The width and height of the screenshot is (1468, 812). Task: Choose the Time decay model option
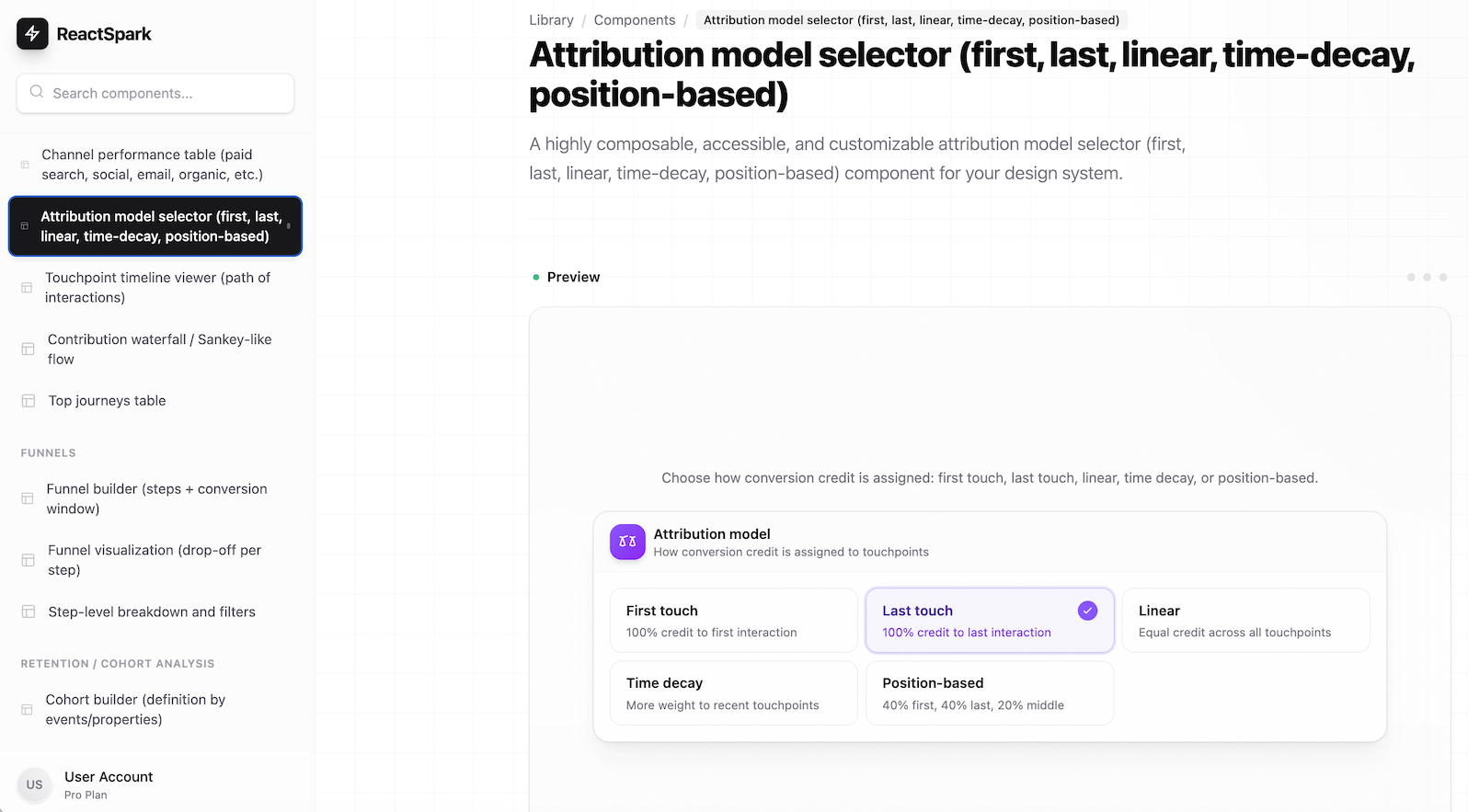[x=733, y=693]
